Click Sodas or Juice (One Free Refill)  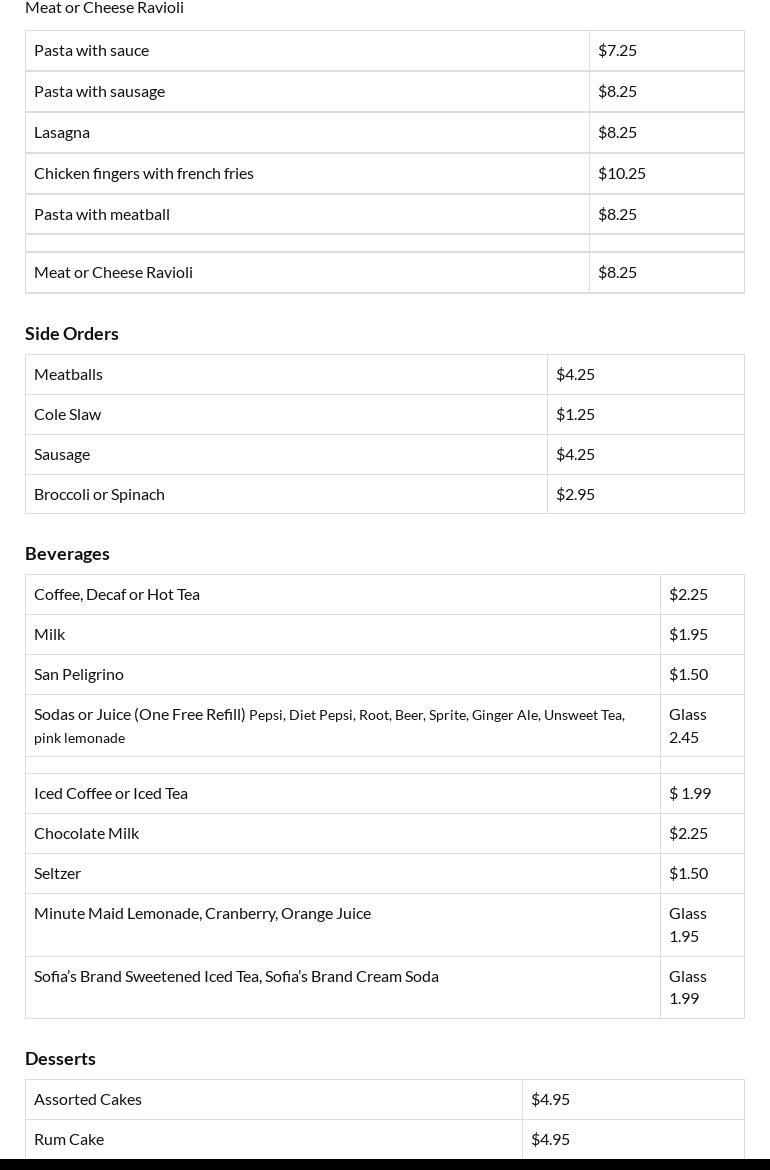[x=140, y=715]
